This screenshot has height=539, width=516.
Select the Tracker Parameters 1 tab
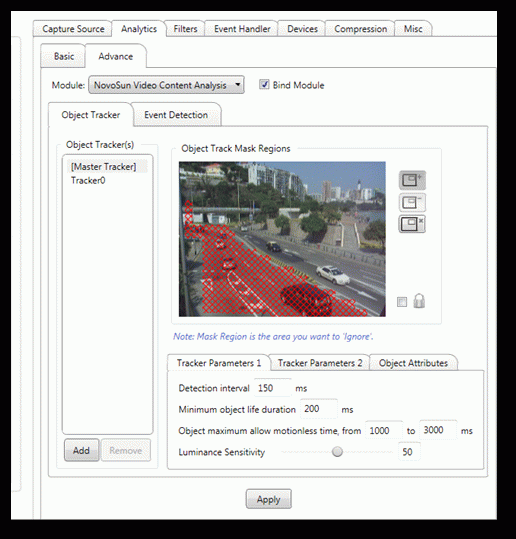tap(219, 363)
